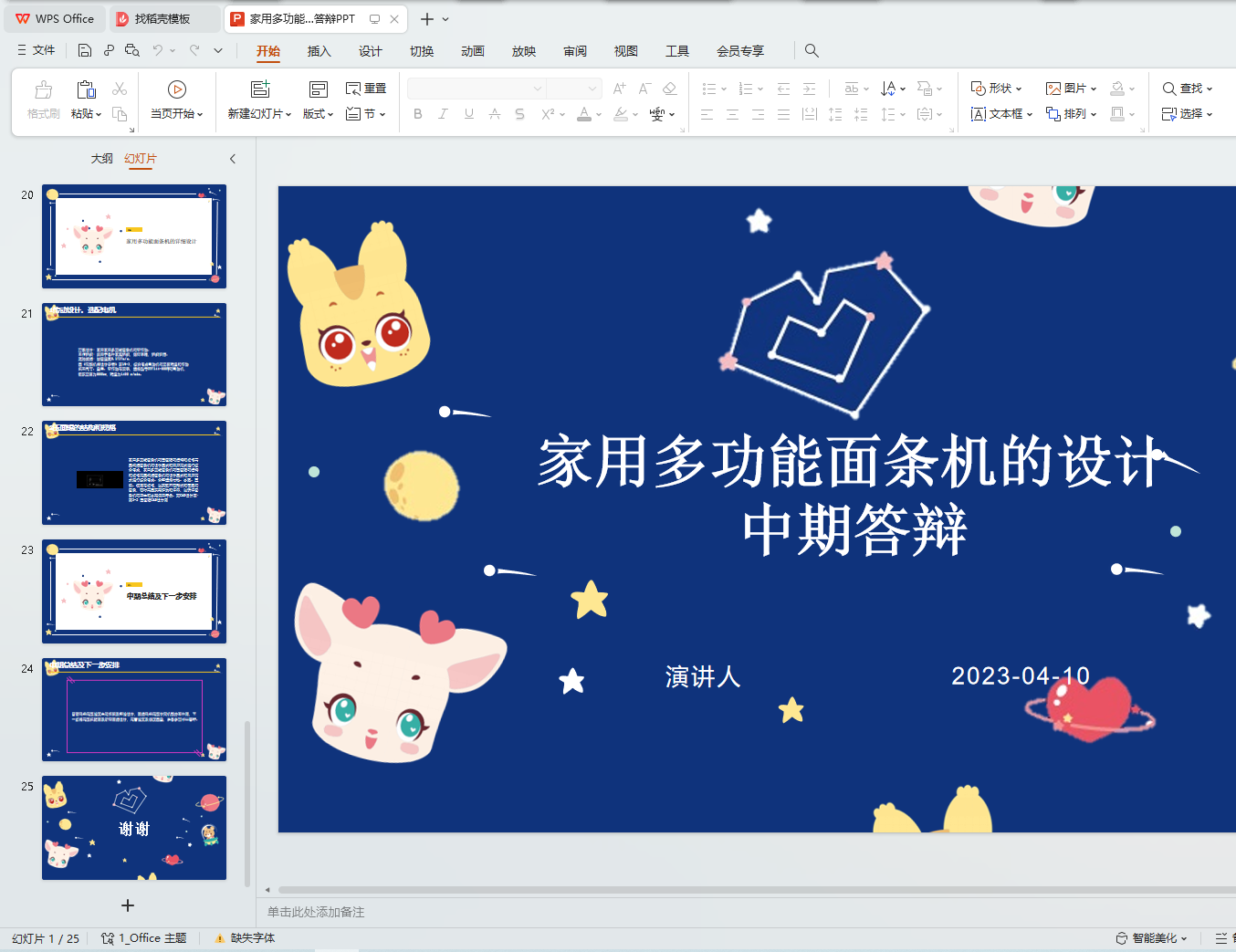
Task: Toggle Italic formatting
Action: click(443, 114)
